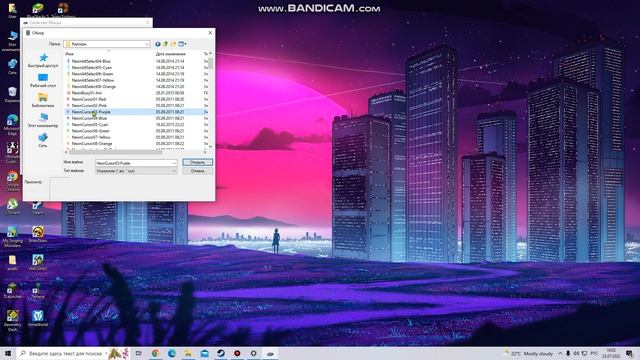Open the Bandicam recorder taskbar icon
Screen dimensions: 640x360
pos(237,353)
